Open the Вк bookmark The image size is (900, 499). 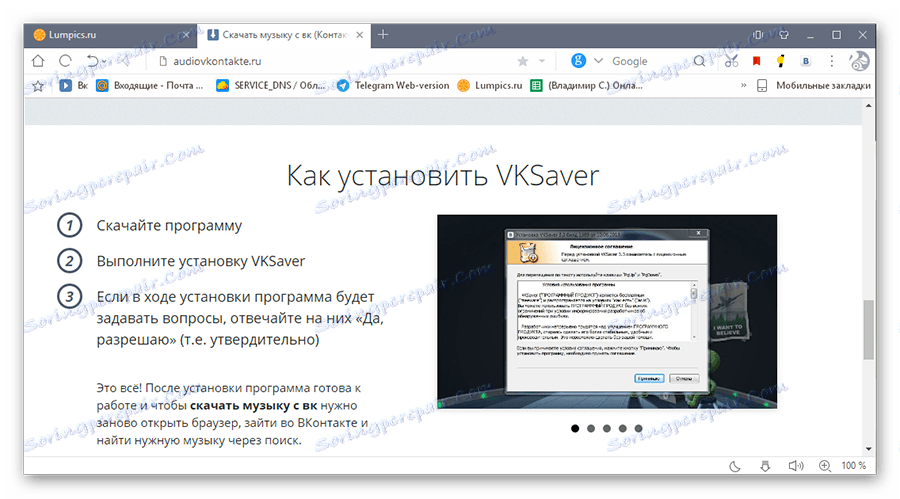coord(74,86)
